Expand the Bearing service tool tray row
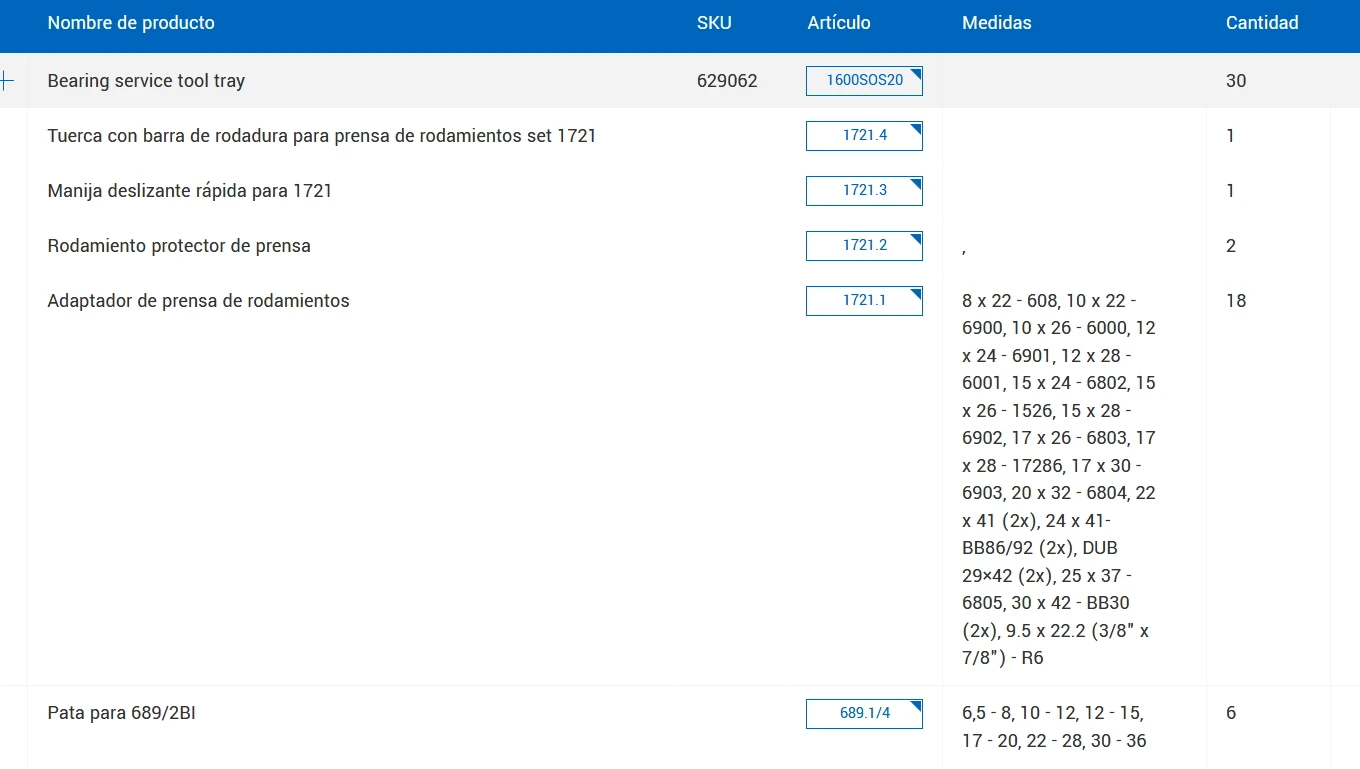 click(x=7, y=81)
